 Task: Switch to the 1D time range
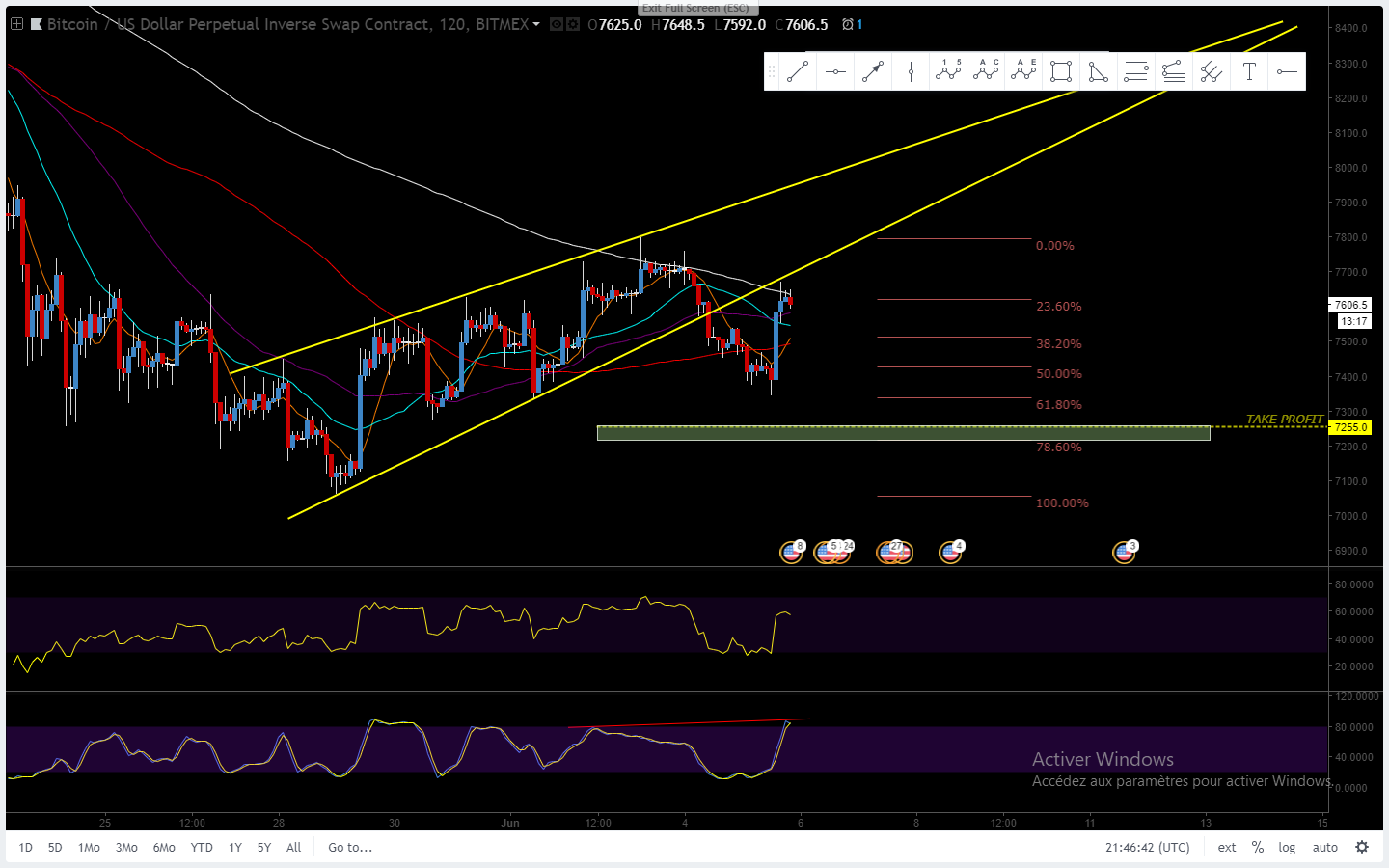point(26,847)
